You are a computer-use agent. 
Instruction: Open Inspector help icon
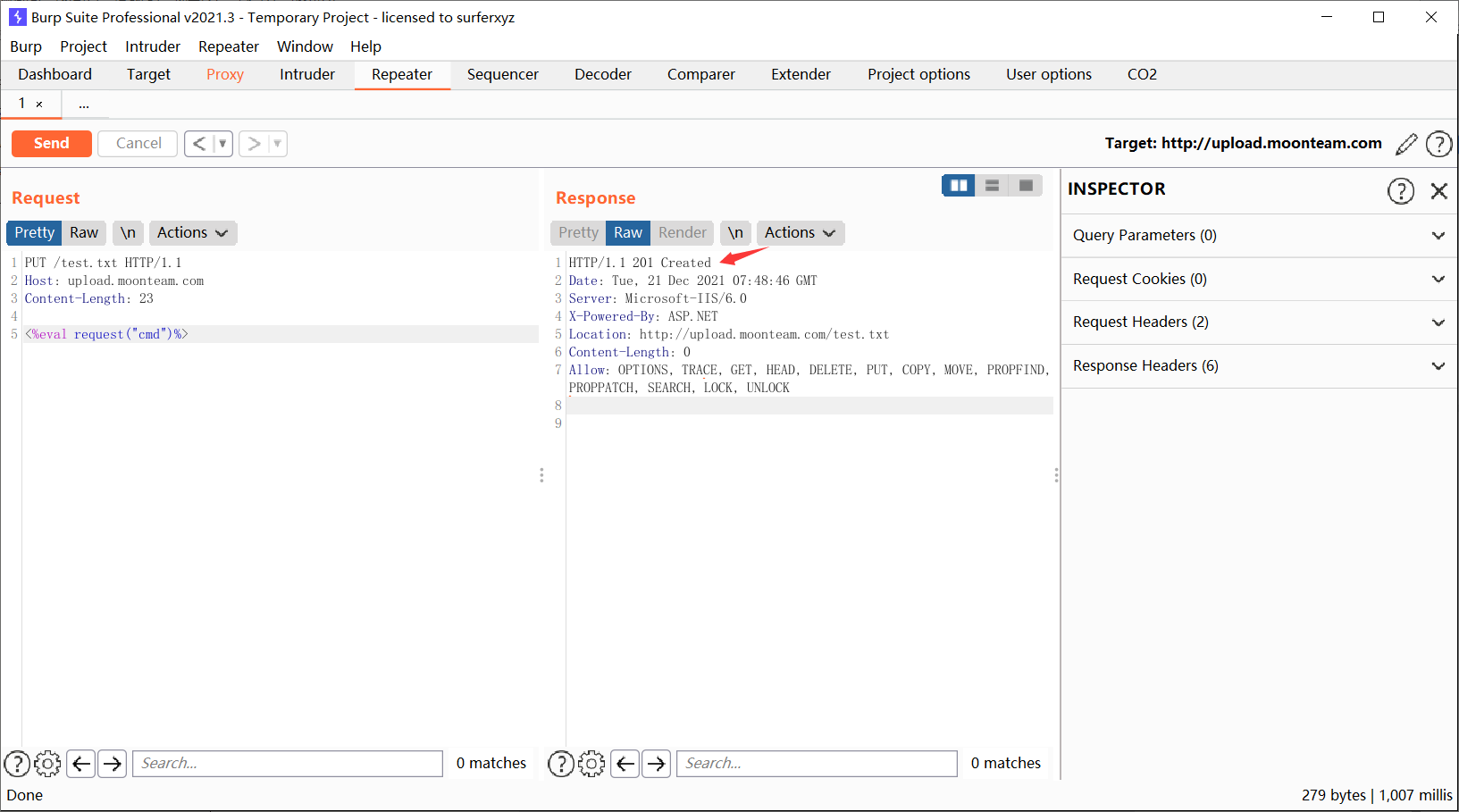(x=1400, y=190)
